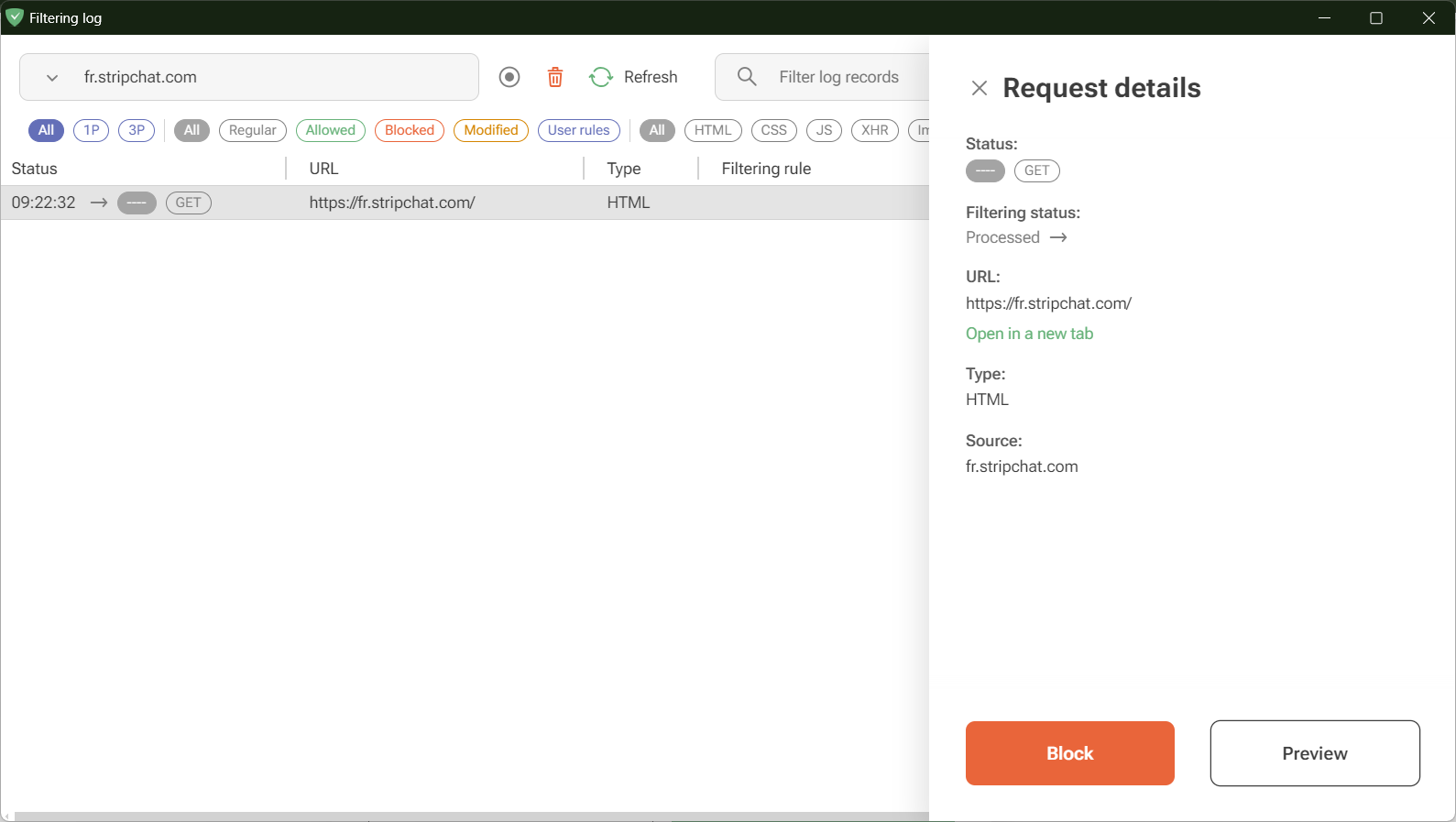Click the AdGuard shield icon in title bar

pos(14,17)
